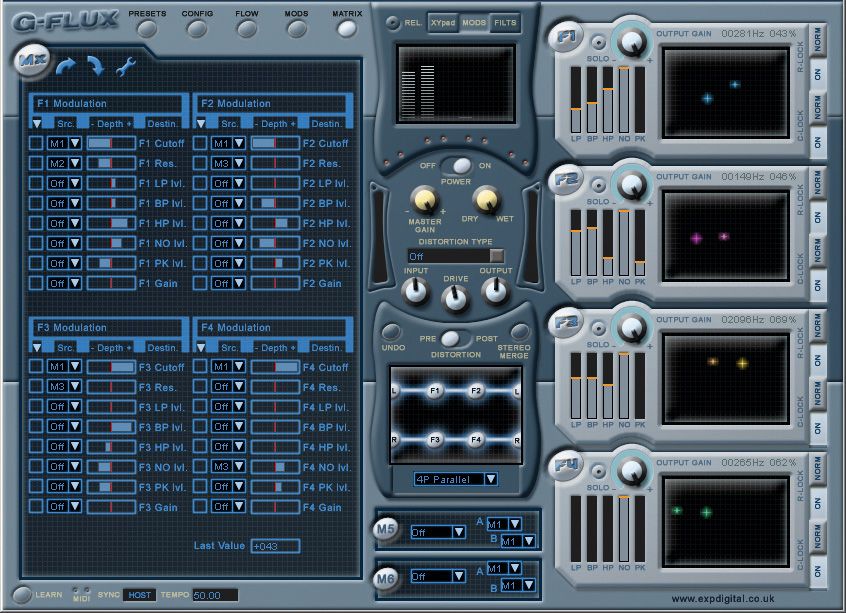Click the M5 modulator button
This screenshot has width=846, height=613.
385,529
